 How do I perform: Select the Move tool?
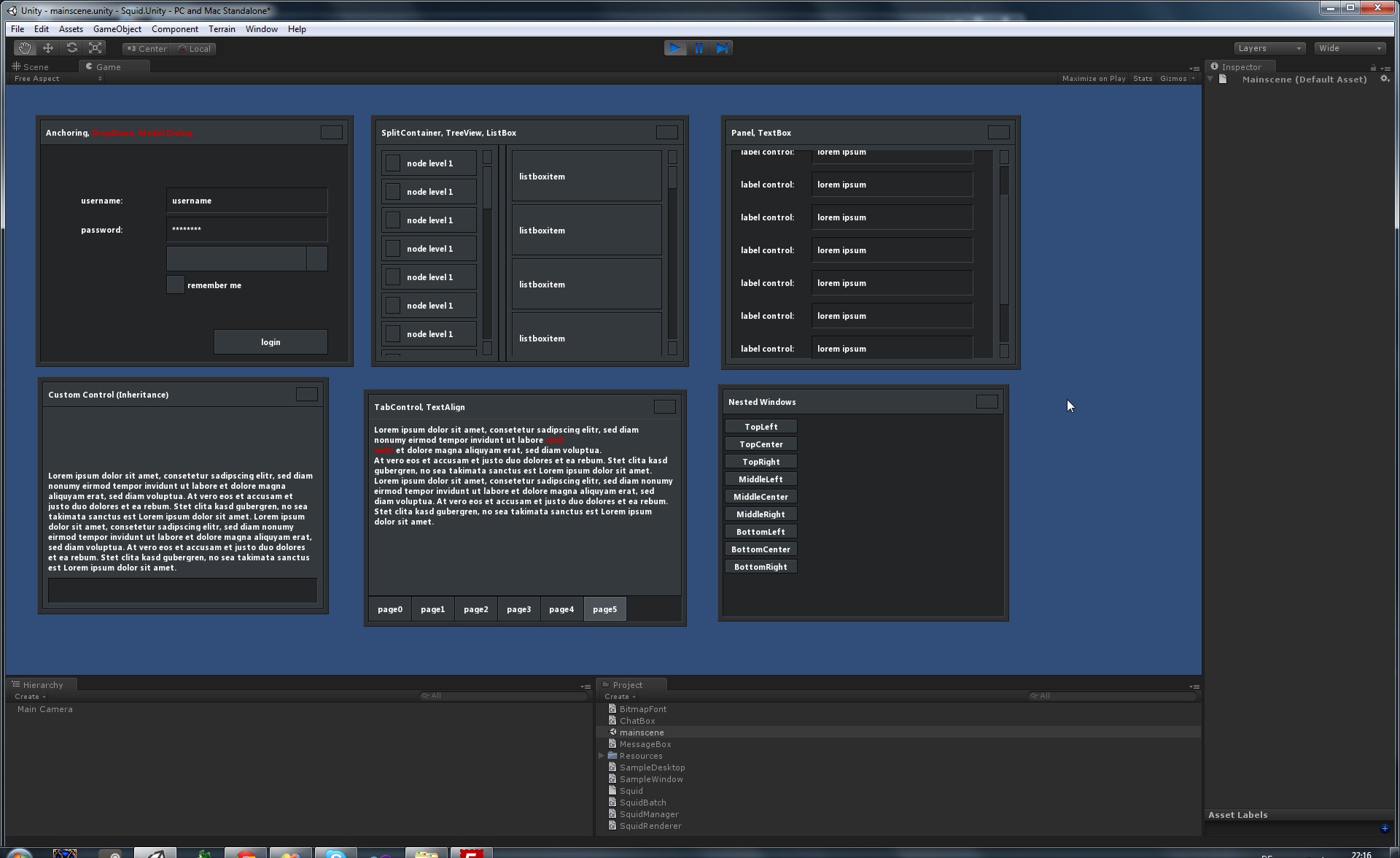click(47, 47)
